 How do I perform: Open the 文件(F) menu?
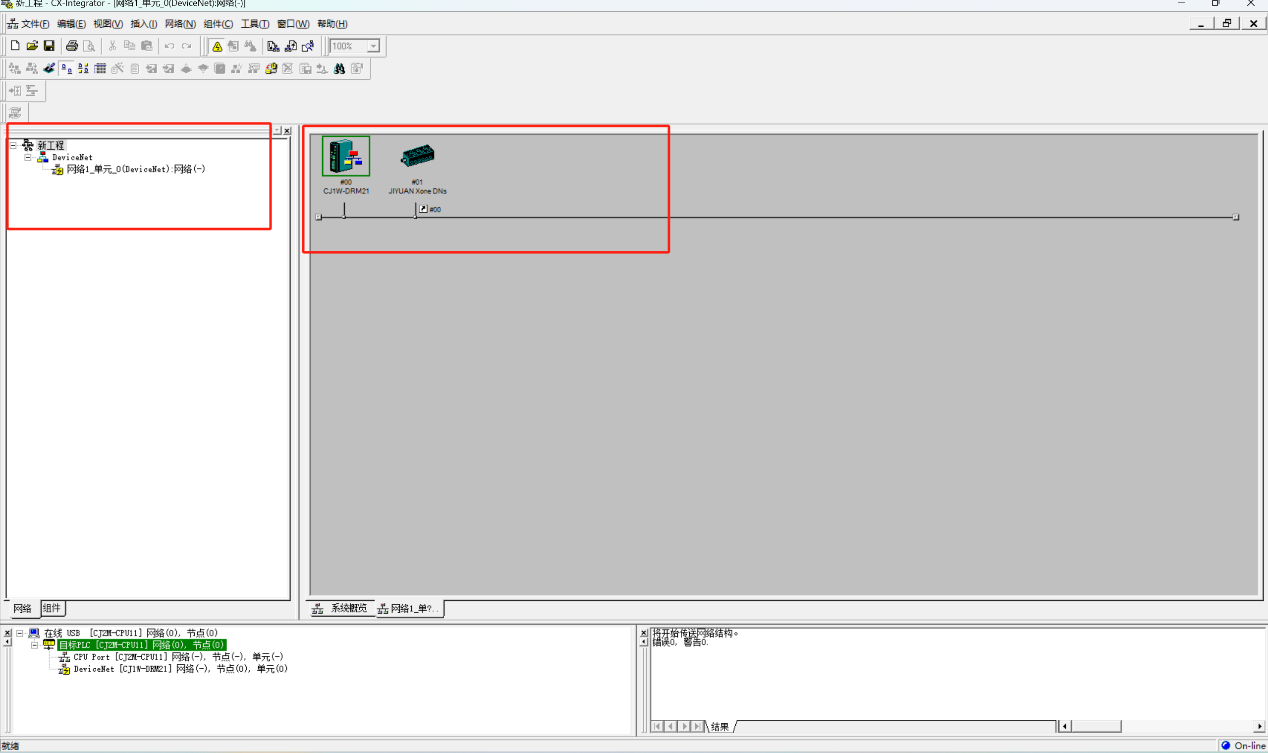click(x=35, y=24)
